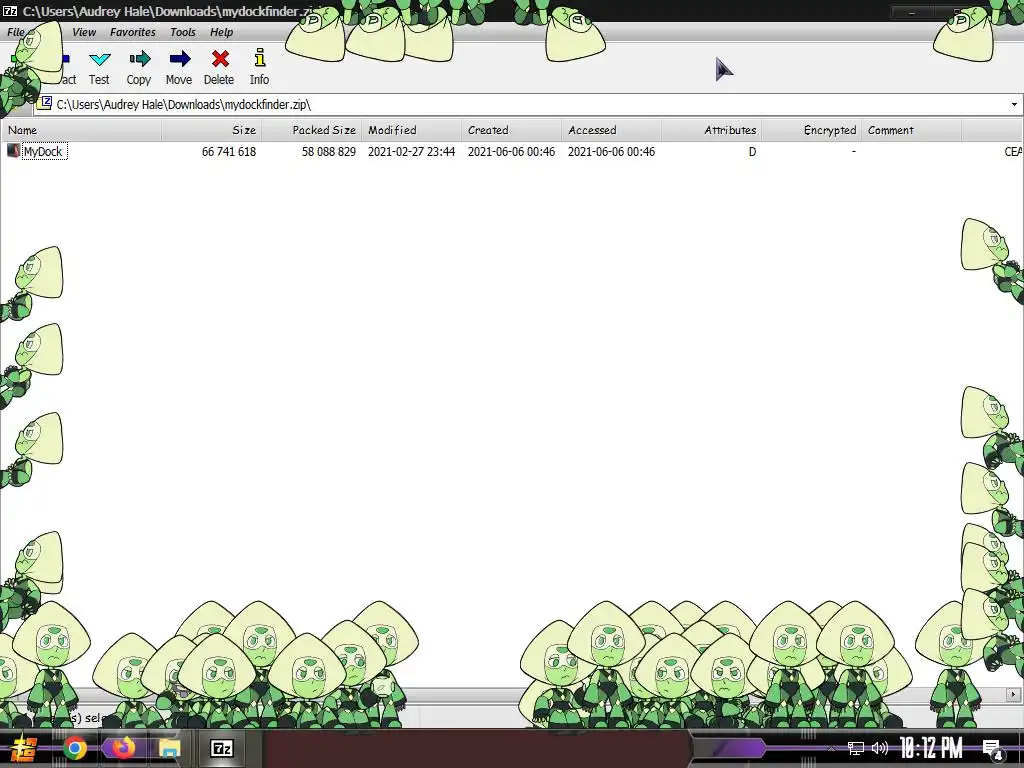Open Firefox from the taskbar
The width and height of the screenshot is (1024, 768).
(122, 748)
